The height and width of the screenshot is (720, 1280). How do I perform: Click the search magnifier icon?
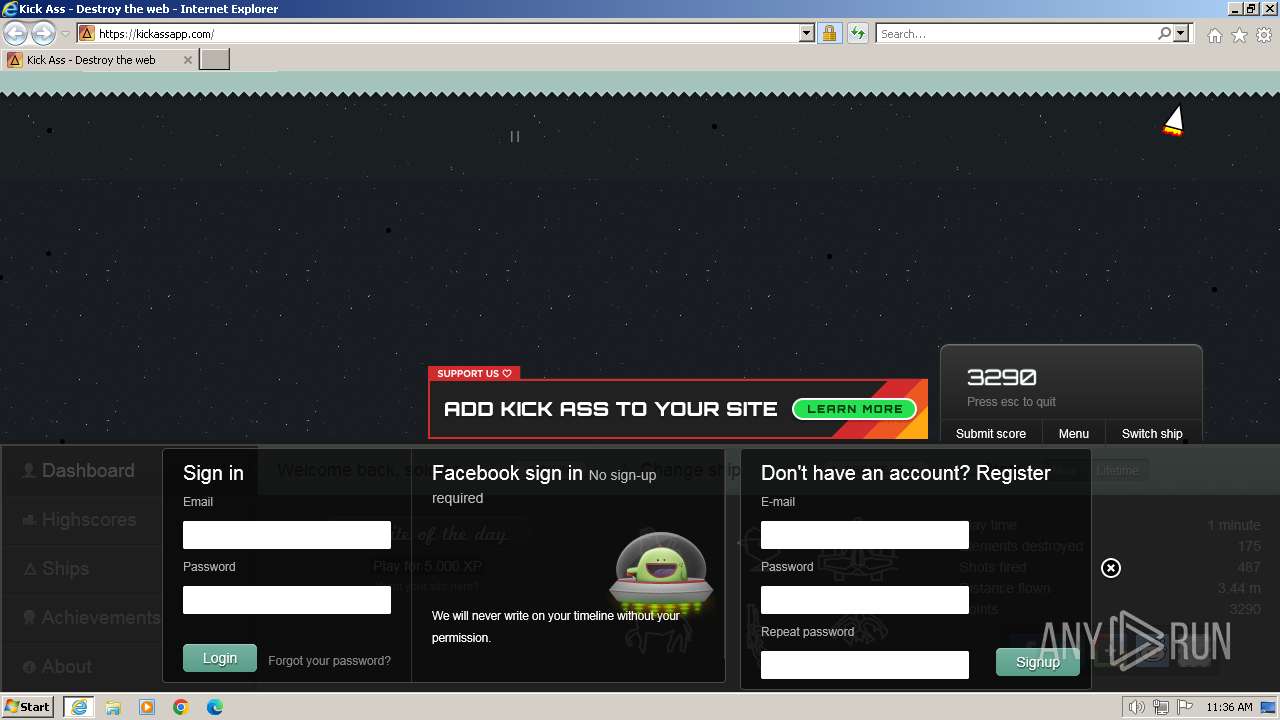point(1164,33)
